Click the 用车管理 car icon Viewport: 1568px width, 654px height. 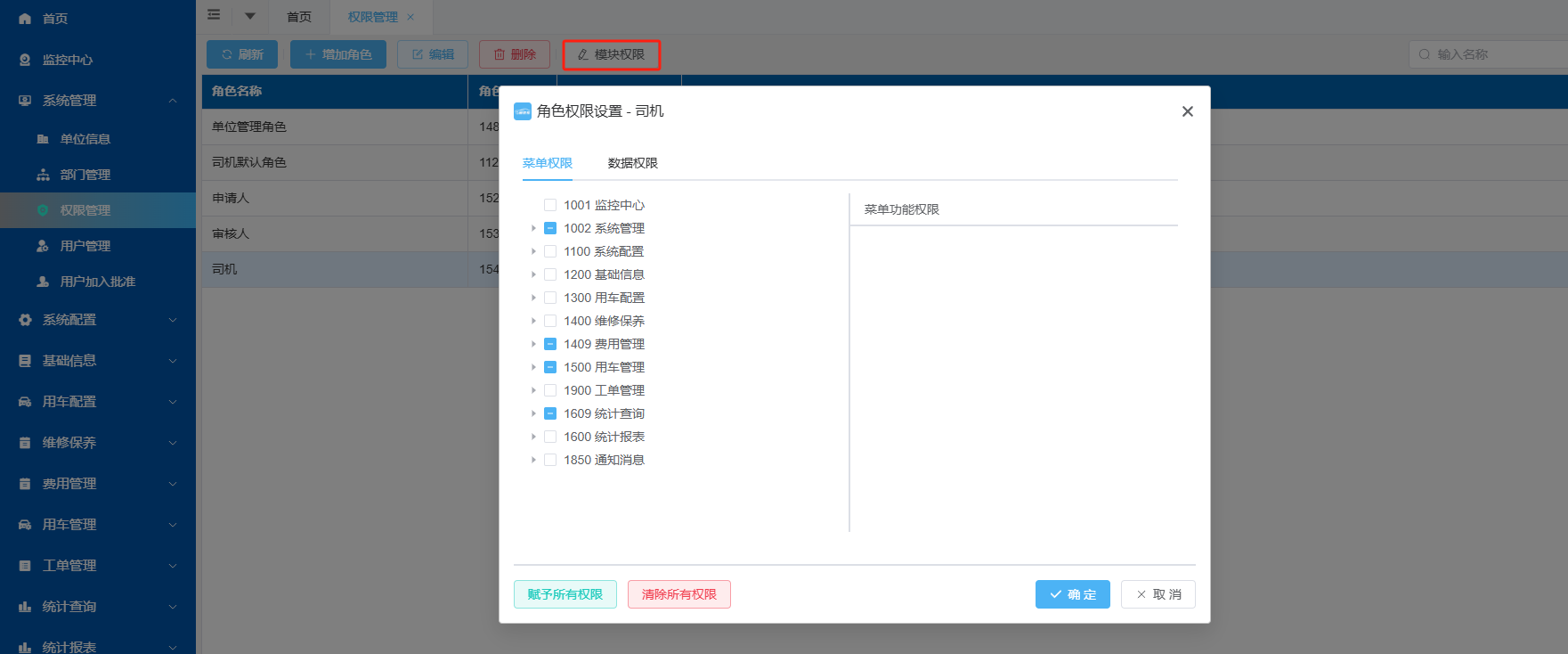point(25,525)
